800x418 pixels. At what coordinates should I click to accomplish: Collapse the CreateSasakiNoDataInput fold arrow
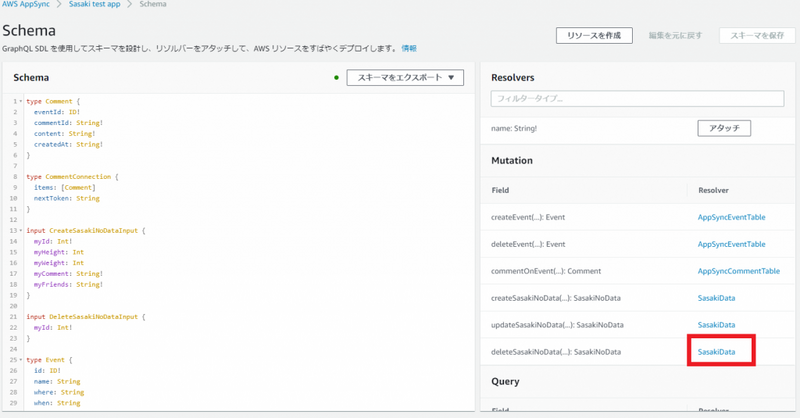(20, 231)
